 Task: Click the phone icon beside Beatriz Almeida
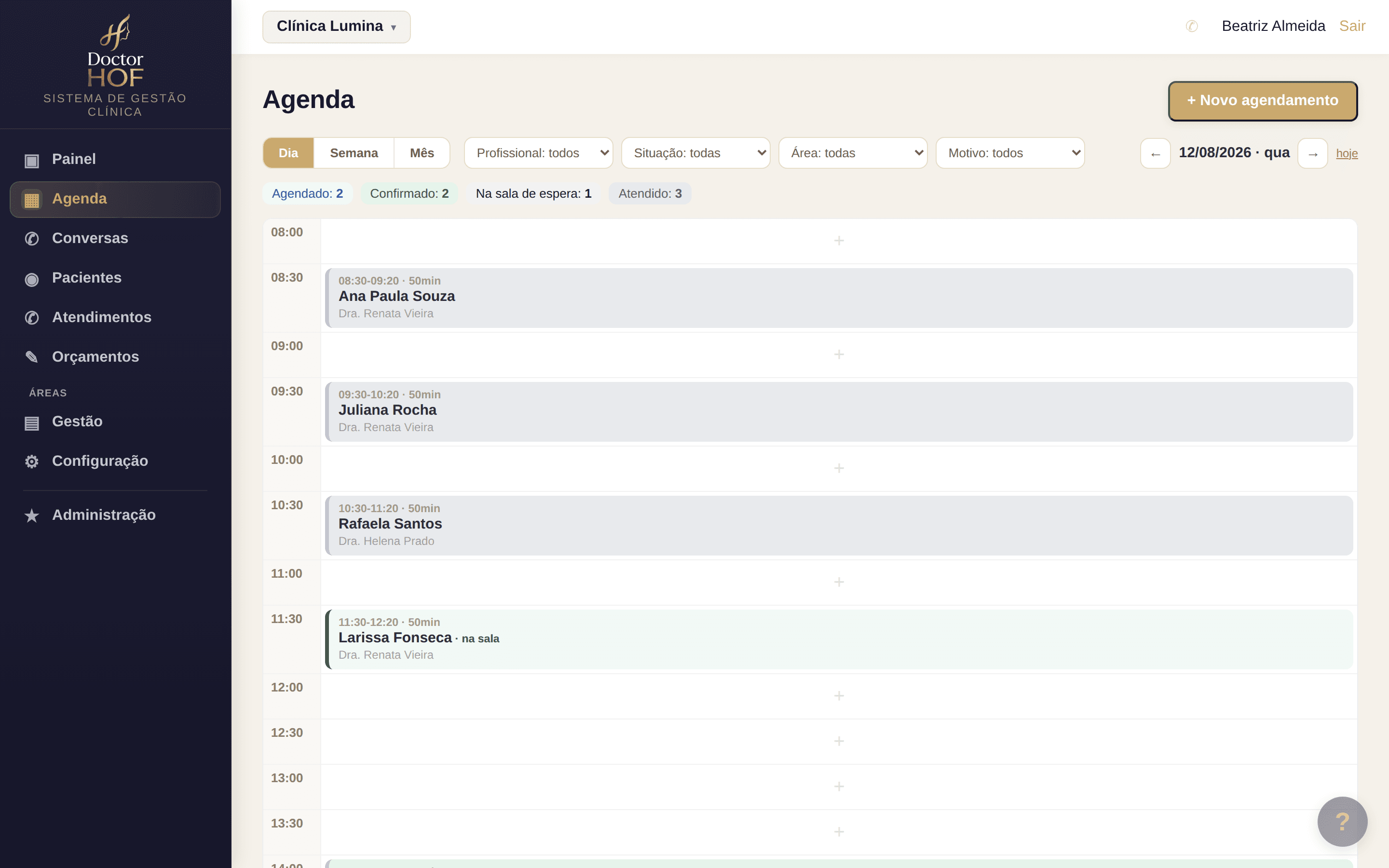pos(1192,27)
